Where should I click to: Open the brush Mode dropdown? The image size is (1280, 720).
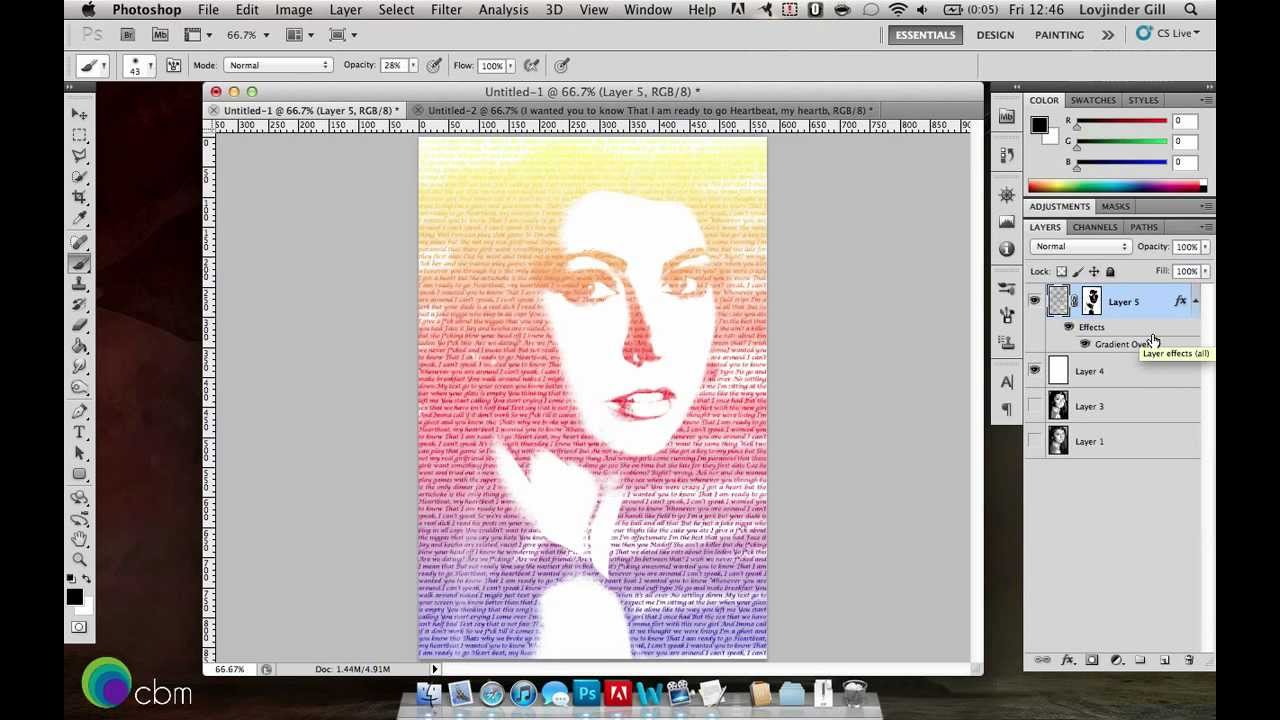click(278, 65)
